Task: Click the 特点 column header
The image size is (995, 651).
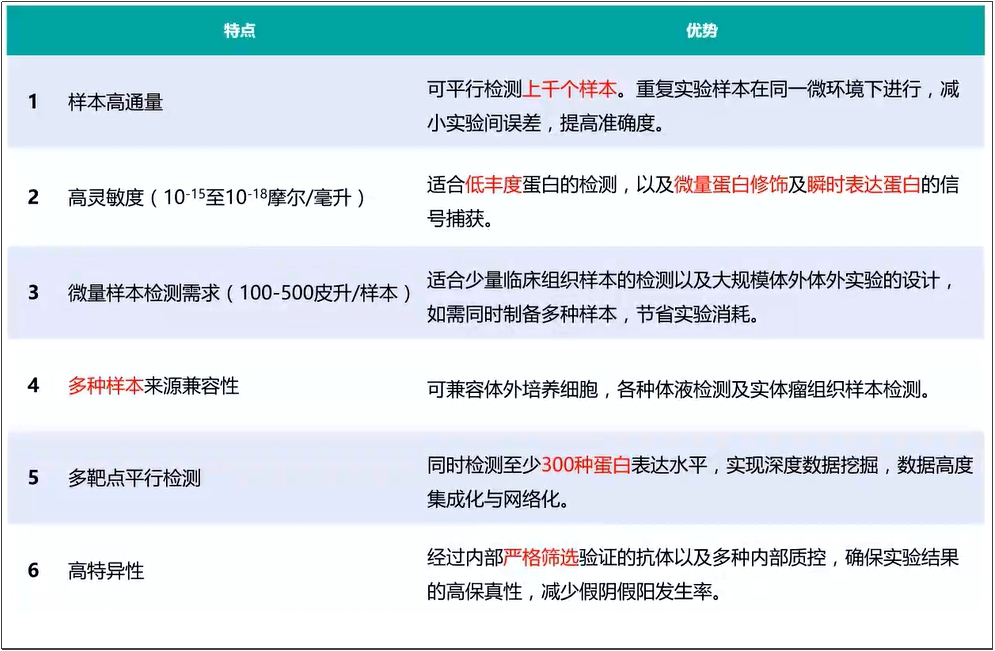Action: [239, 31]
